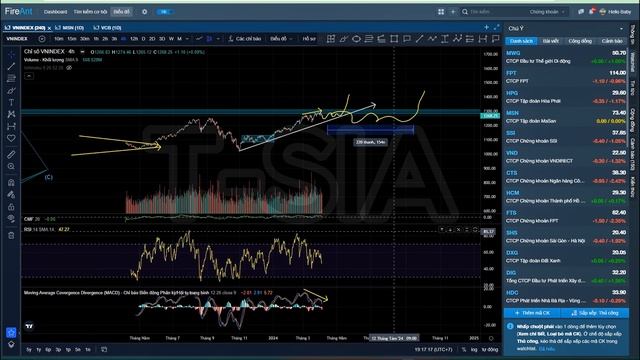Screen dimensions: 640x360
Task: Select the Text annotation tool
Action: (x=11, y=102)
